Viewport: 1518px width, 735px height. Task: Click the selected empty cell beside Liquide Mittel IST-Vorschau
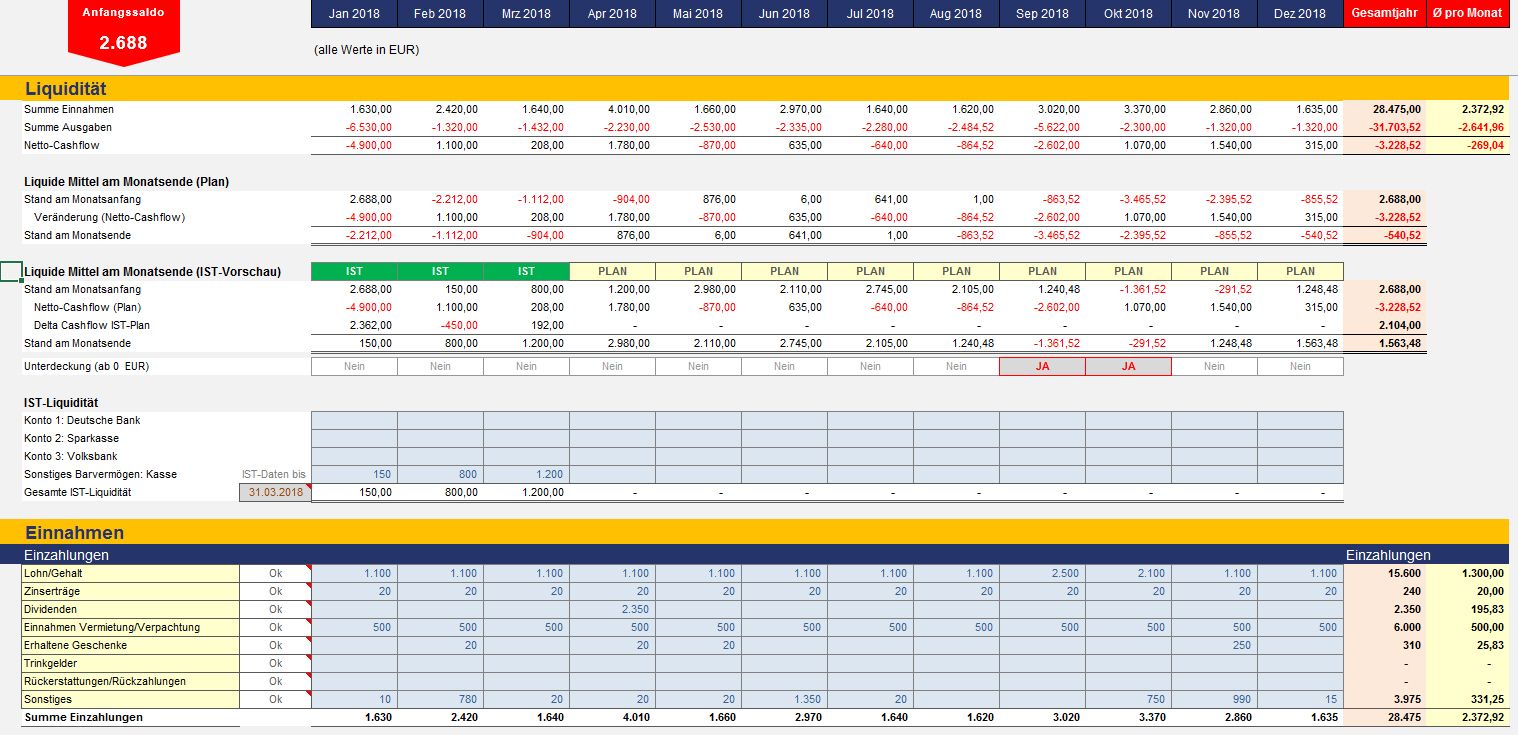pyautogui.click(x=11, y=271)
